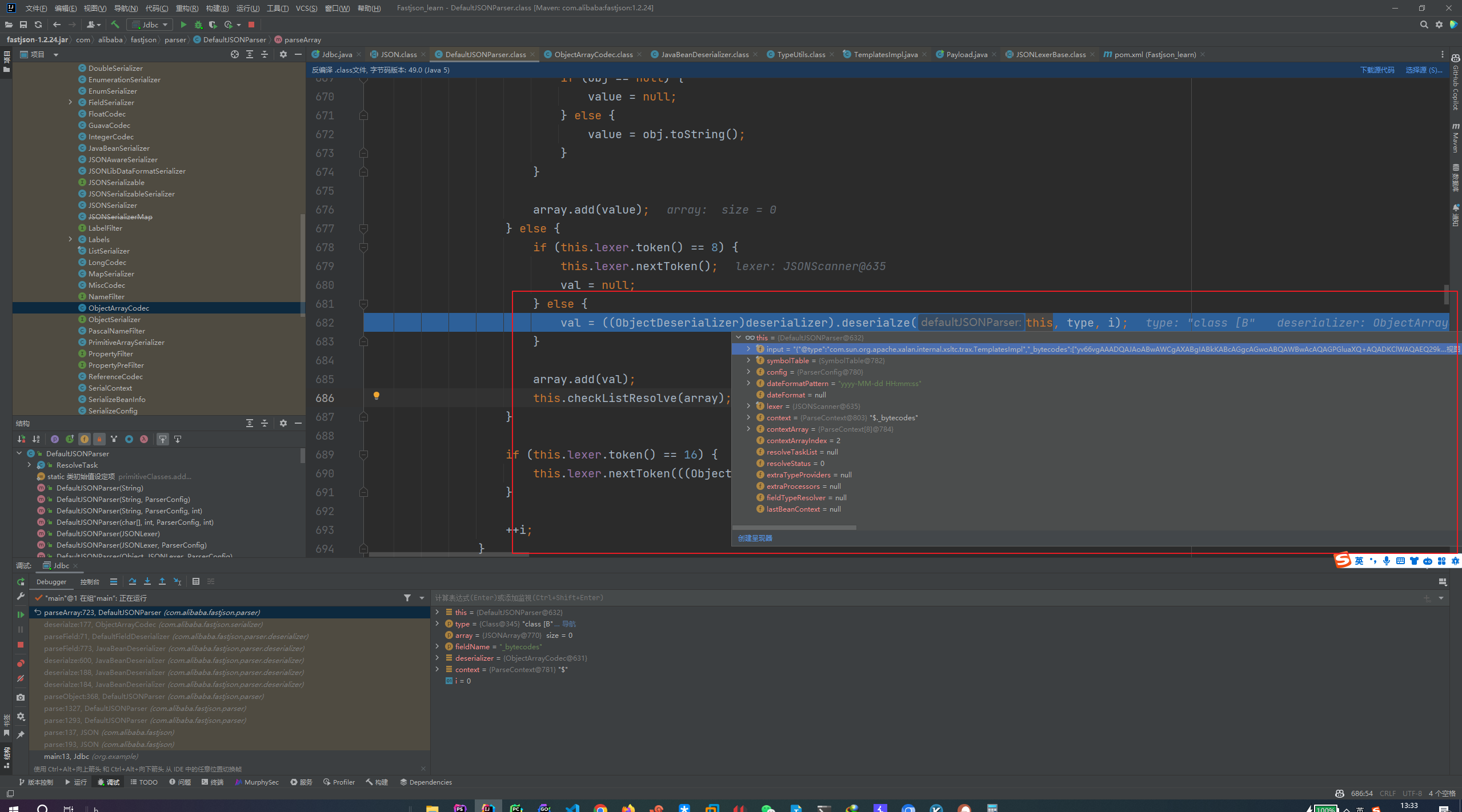Collapse DefaultJSONParser node in Structure
Viewport: 1462px width, 812px height.
tap(19, 453)
